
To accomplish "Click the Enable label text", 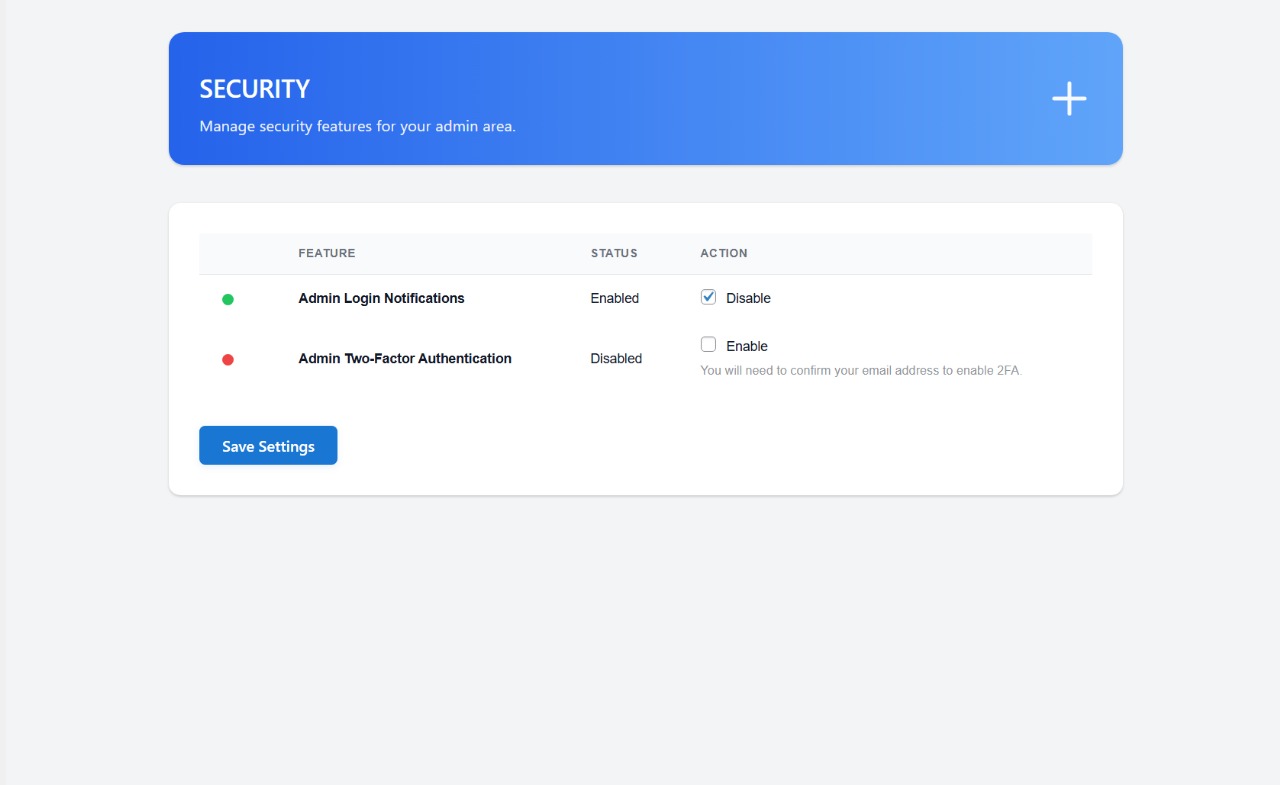I will (746, 346).
